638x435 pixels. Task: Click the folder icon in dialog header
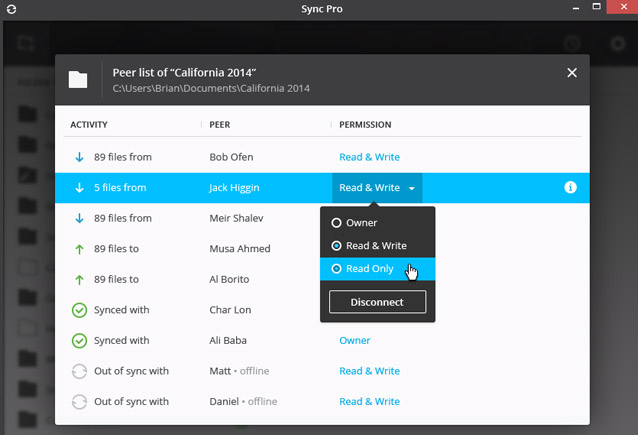tap(78, 79)
